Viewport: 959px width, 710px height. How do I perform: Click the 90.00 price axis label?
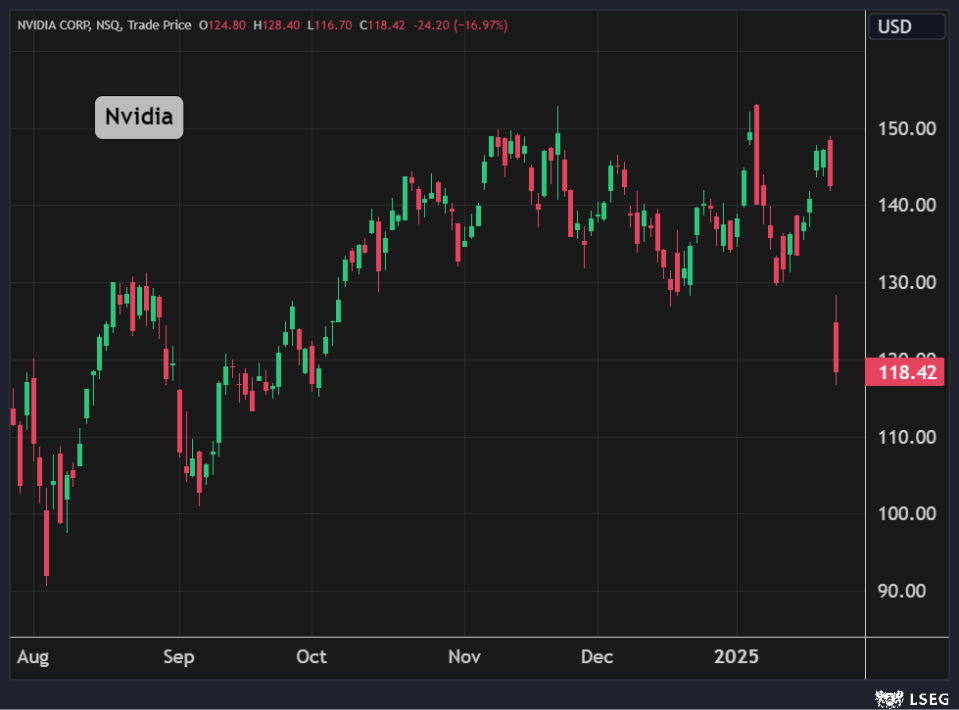[902, 591]
